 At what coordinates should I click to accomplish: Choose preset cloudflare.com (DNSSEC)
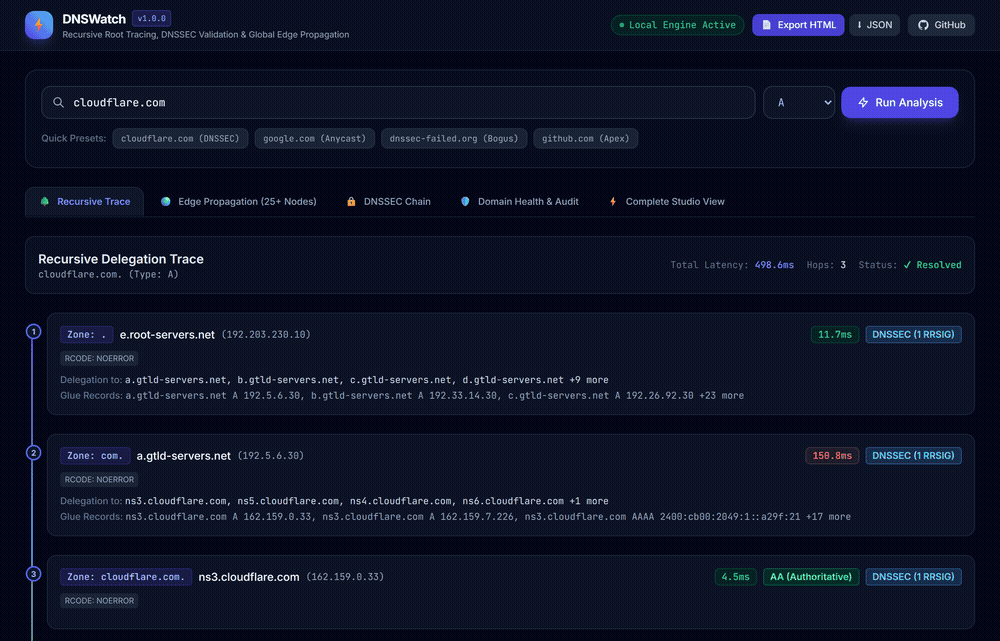pos(180,138)
